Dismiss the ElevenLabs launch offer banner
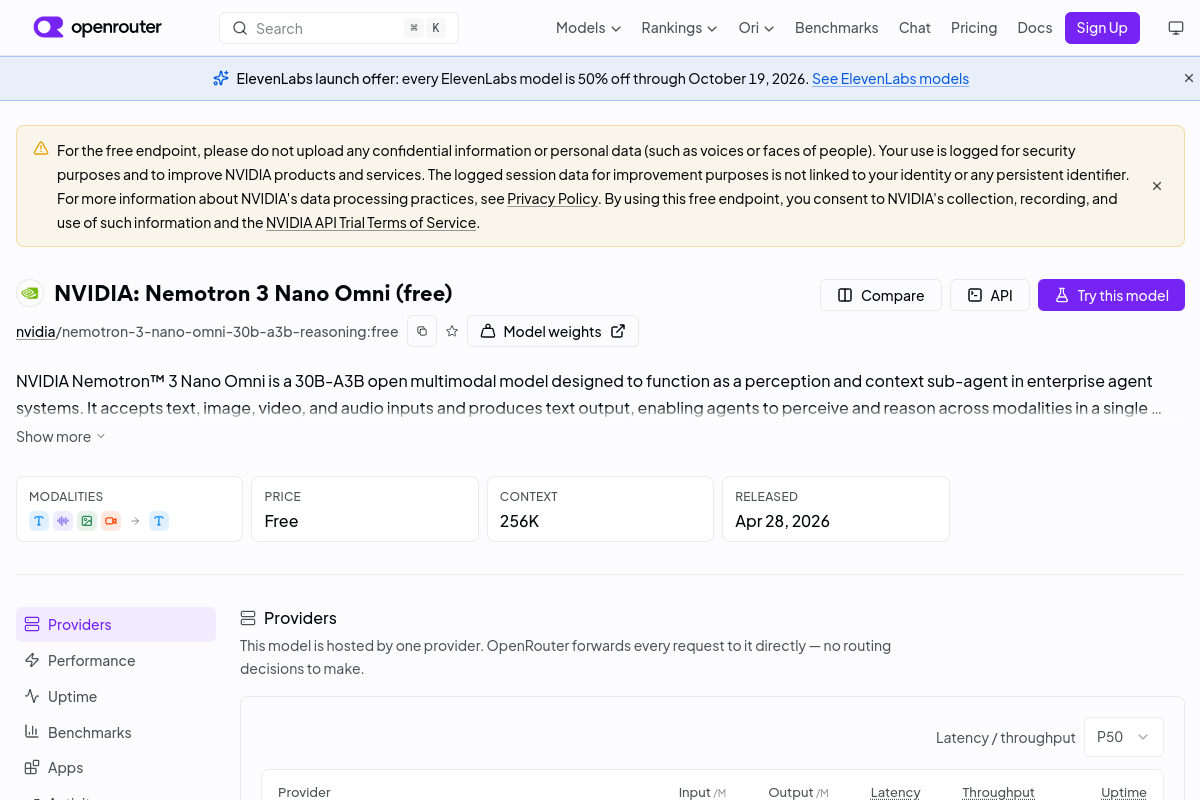1200x800 pixels. pyautogui.click(x=1189, y=78)
